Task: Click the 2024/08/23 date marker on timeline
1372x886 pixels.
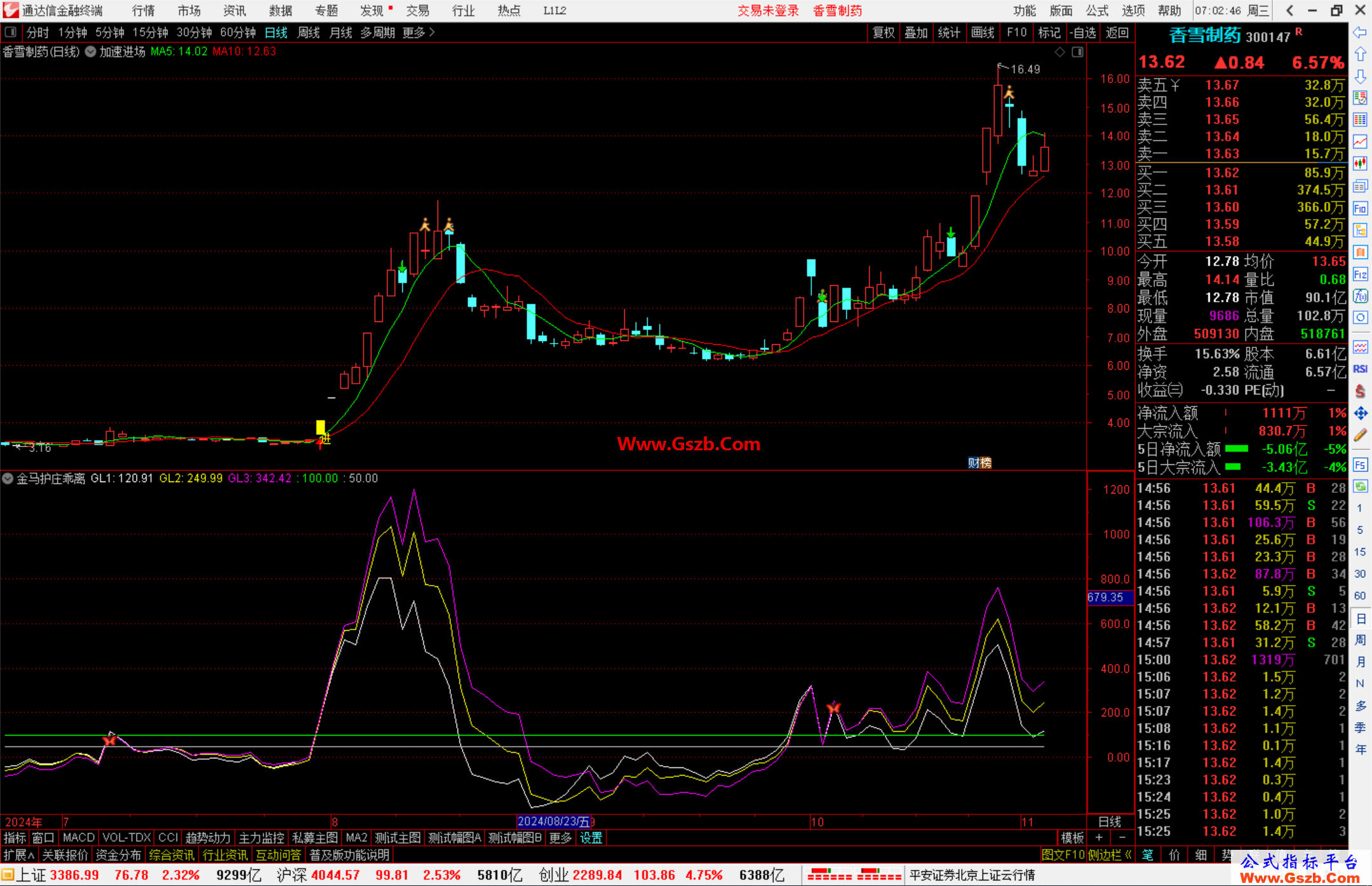Action: click(x=554, y=821)
